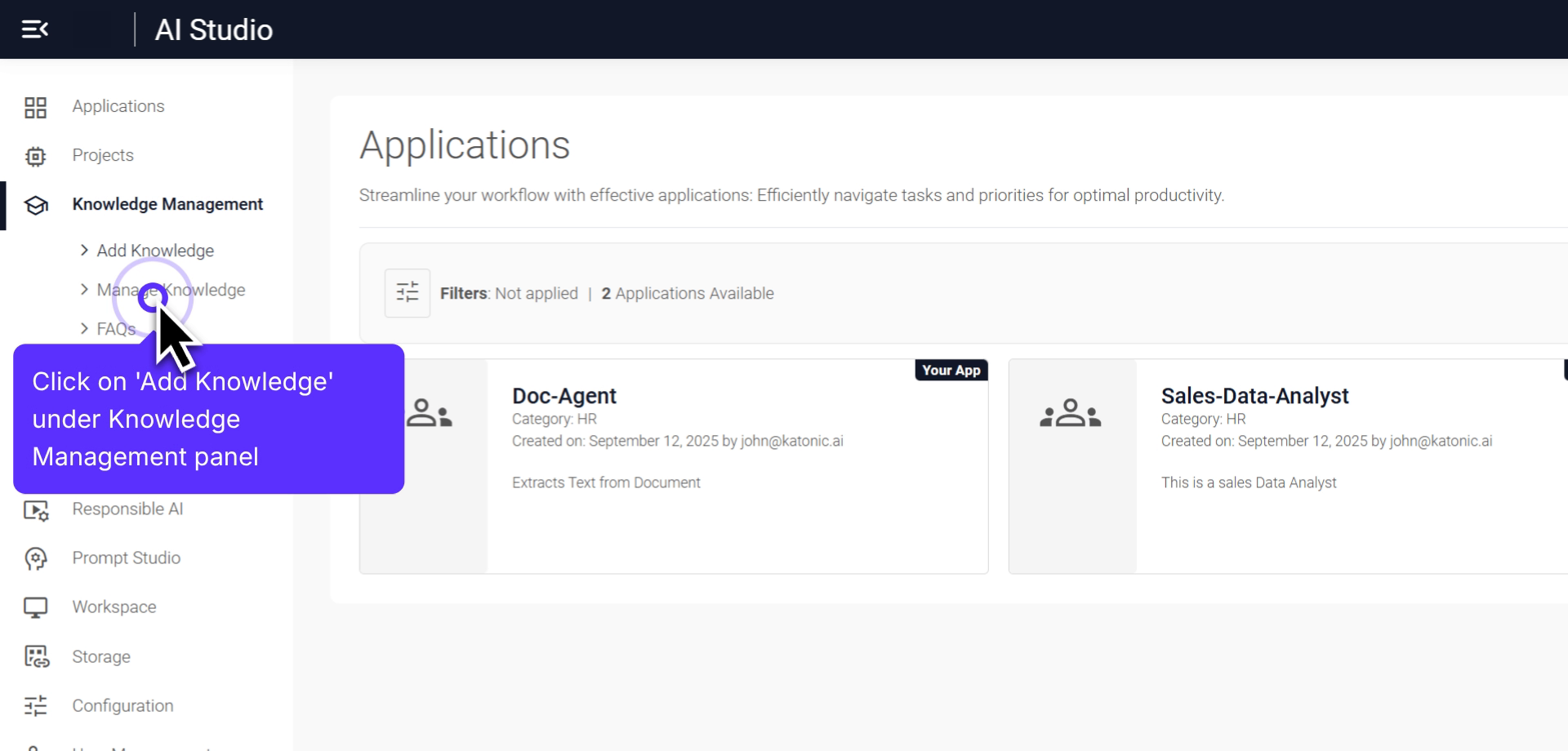The height and width of the screenshot is (751, 1568).
Task: Click the Projects chip icon
Action: 35,156
